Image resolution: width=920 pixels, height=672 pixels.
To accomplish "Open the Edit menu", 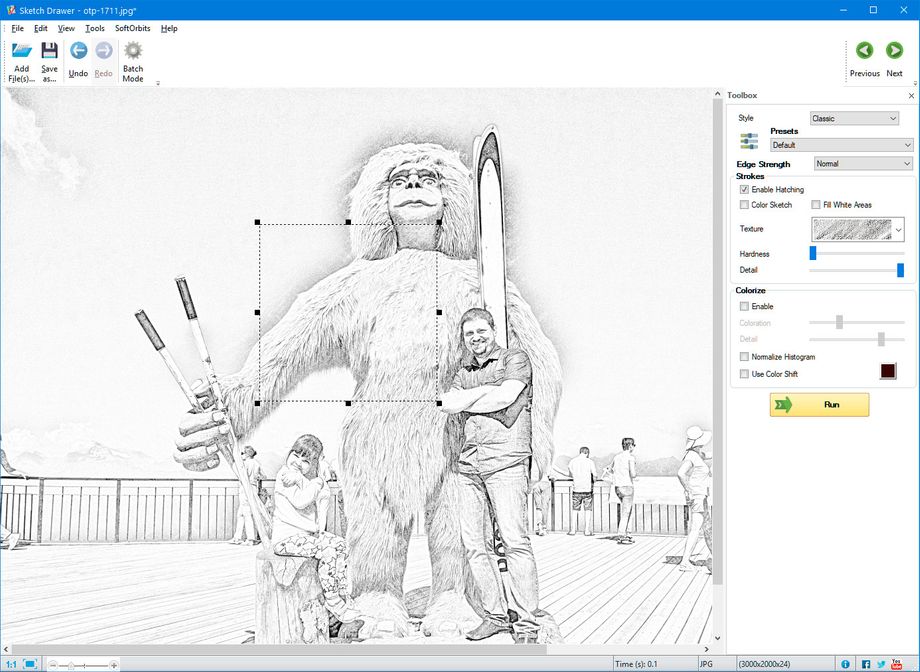I will coord(40,28).
